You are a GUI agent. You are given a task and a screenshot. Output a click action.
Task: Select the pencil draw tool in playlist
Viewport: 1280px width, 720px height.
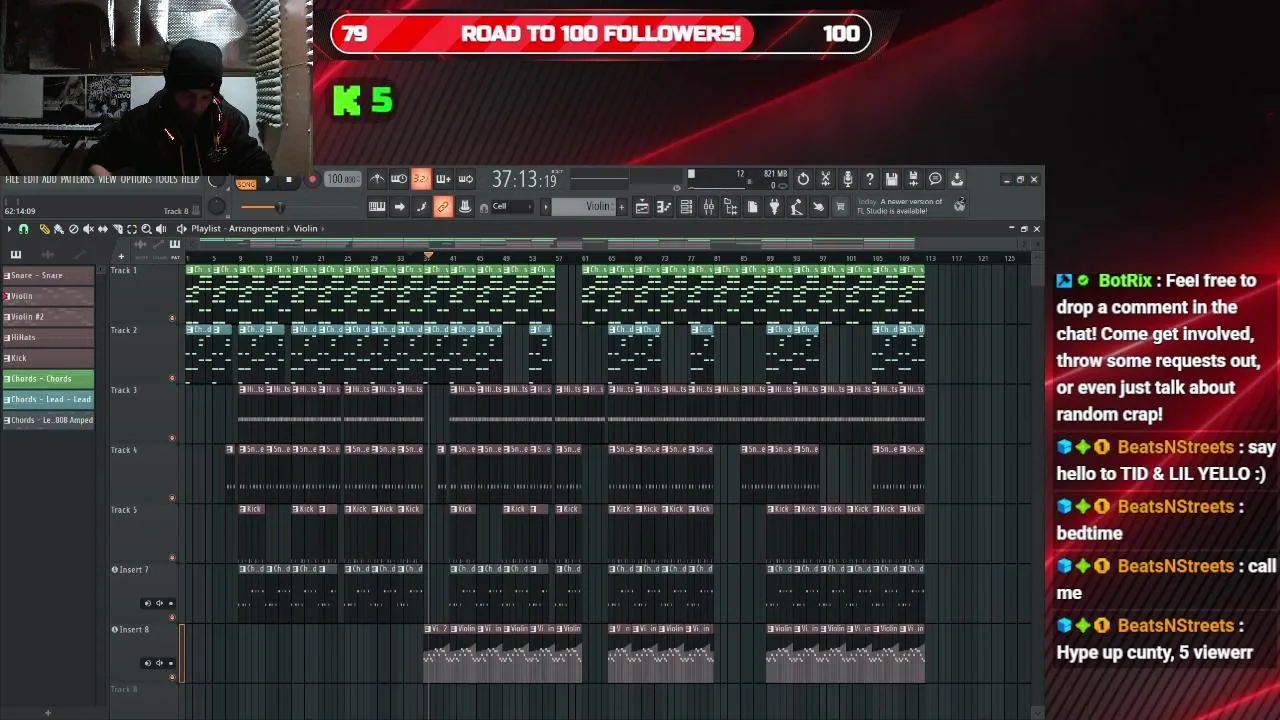[x=45, y=229]
